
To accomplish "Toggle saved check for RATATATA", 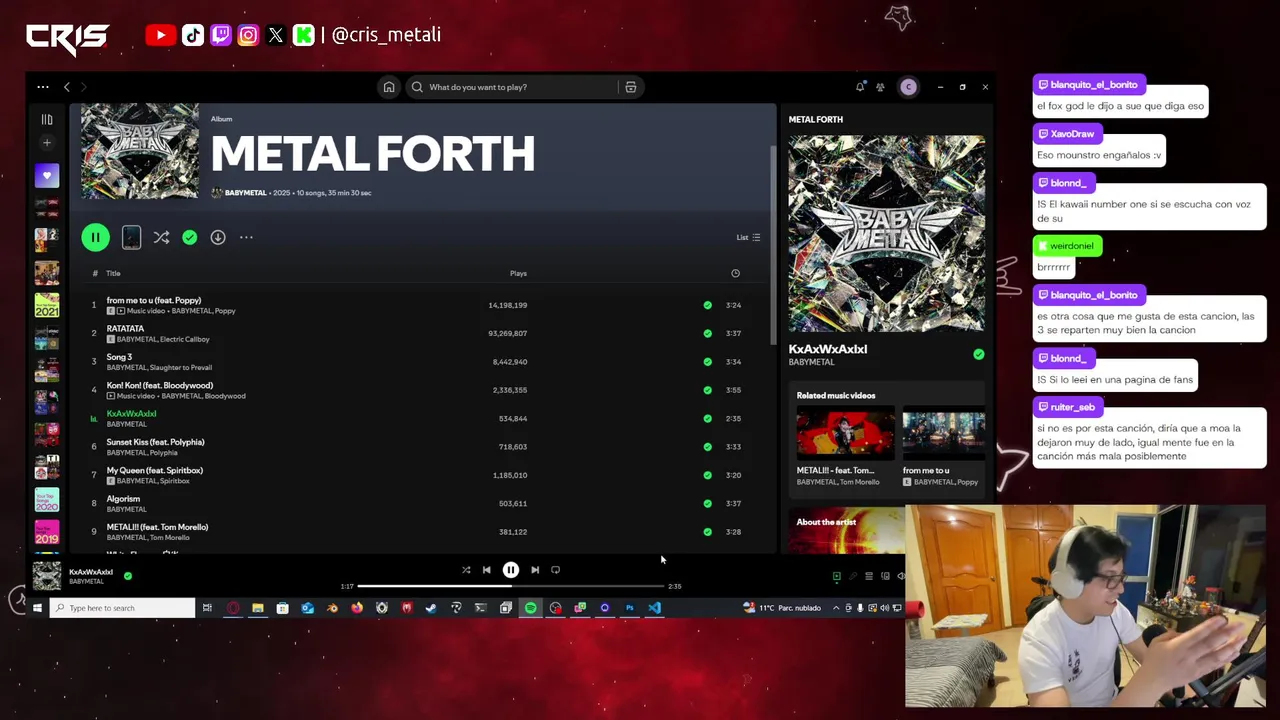I will pos(707,333).
